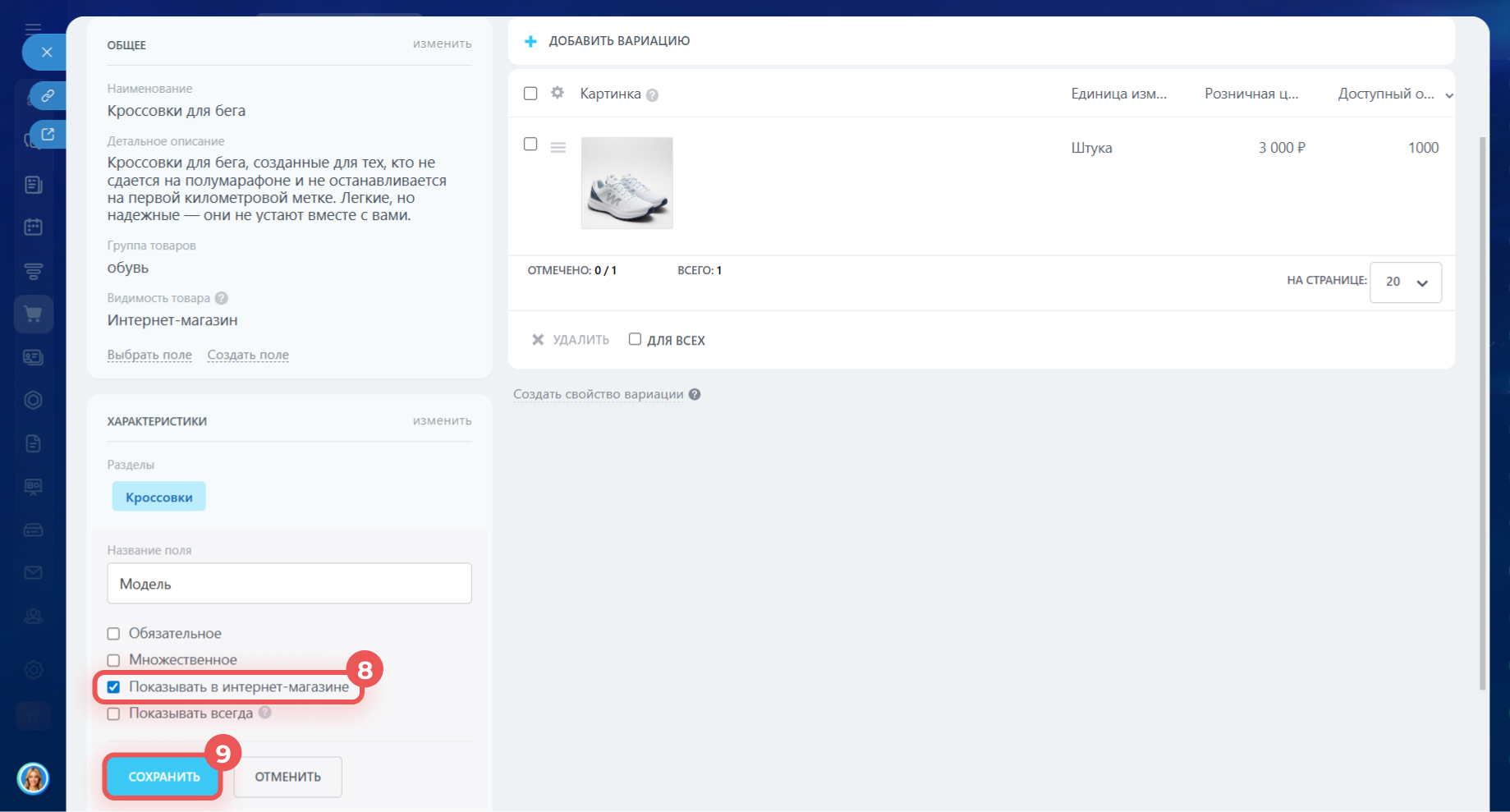Click the drag handle icon on variation row
This screenshot has width=1510, height=812.
click(x=558, y=148)
